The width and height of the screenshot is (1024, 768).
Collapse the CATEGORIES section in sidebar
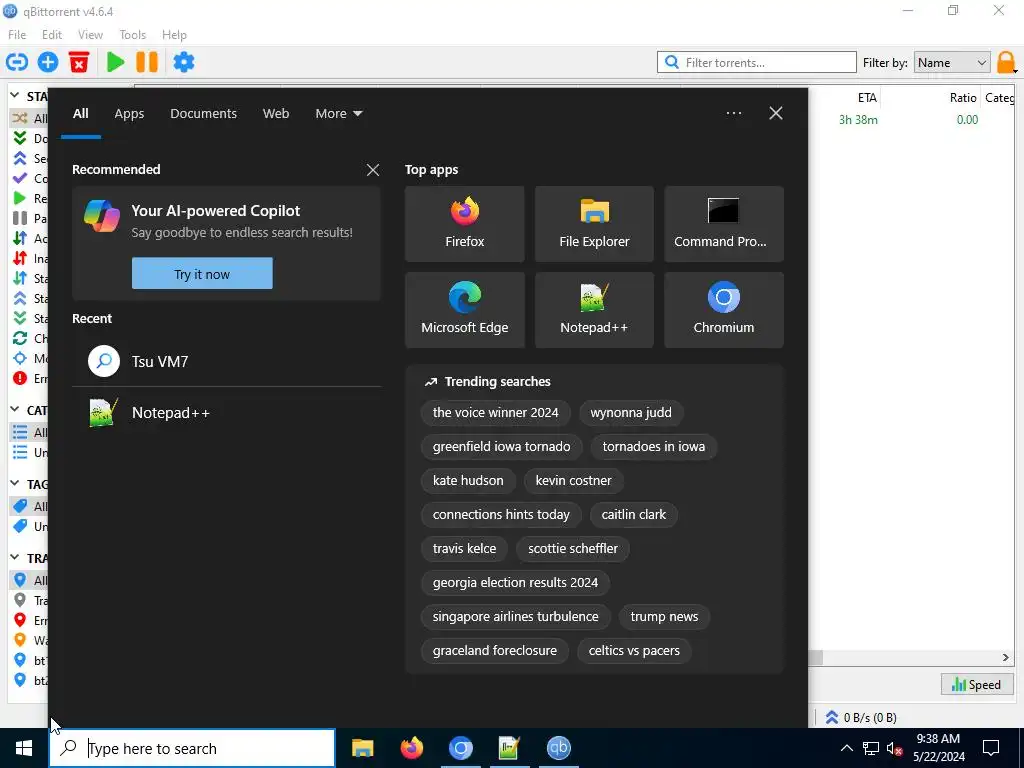[x=15, y=409]
